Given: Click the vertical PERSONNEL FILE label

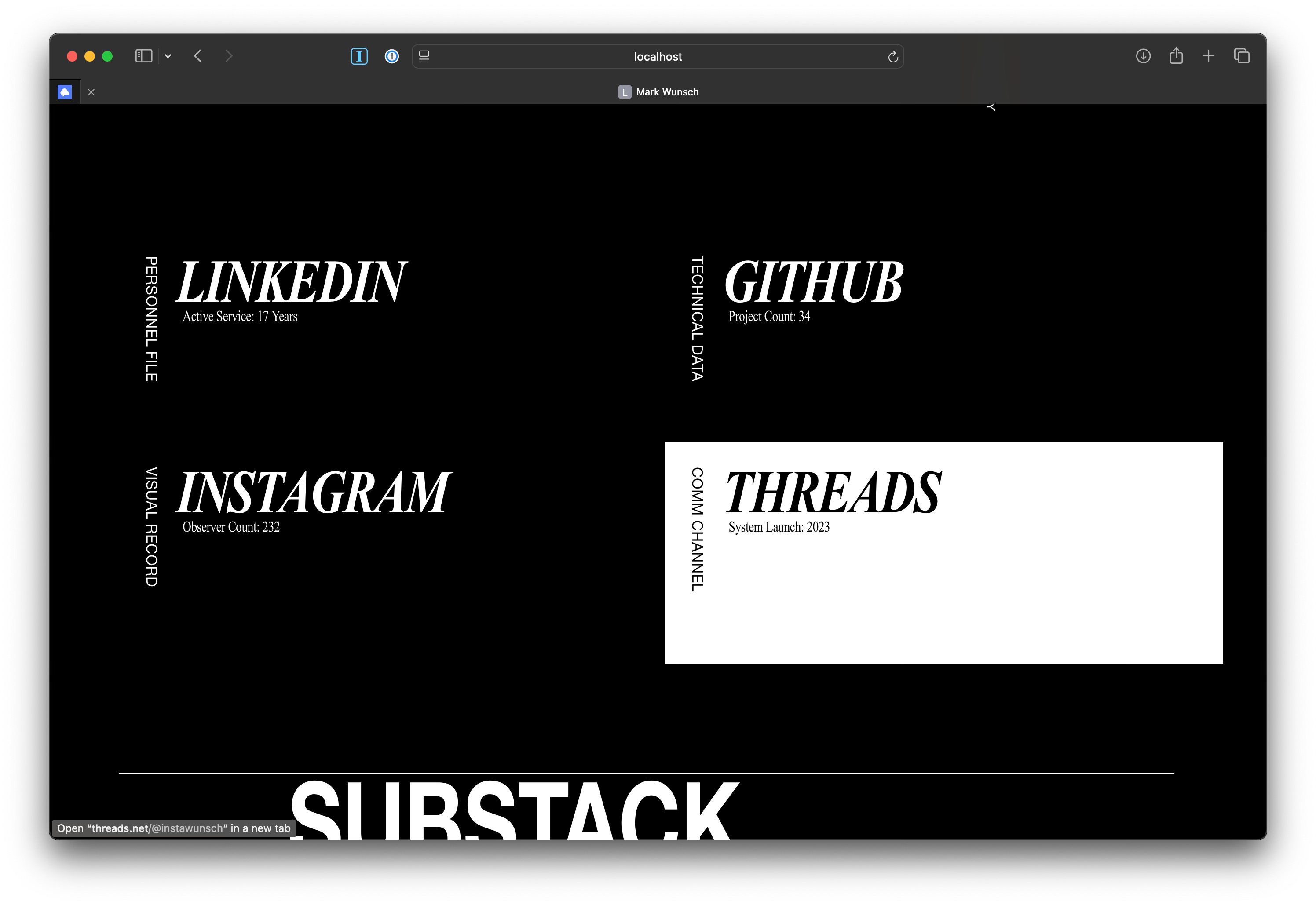Looking at the screenshot, I should click(x=151, y=319).
